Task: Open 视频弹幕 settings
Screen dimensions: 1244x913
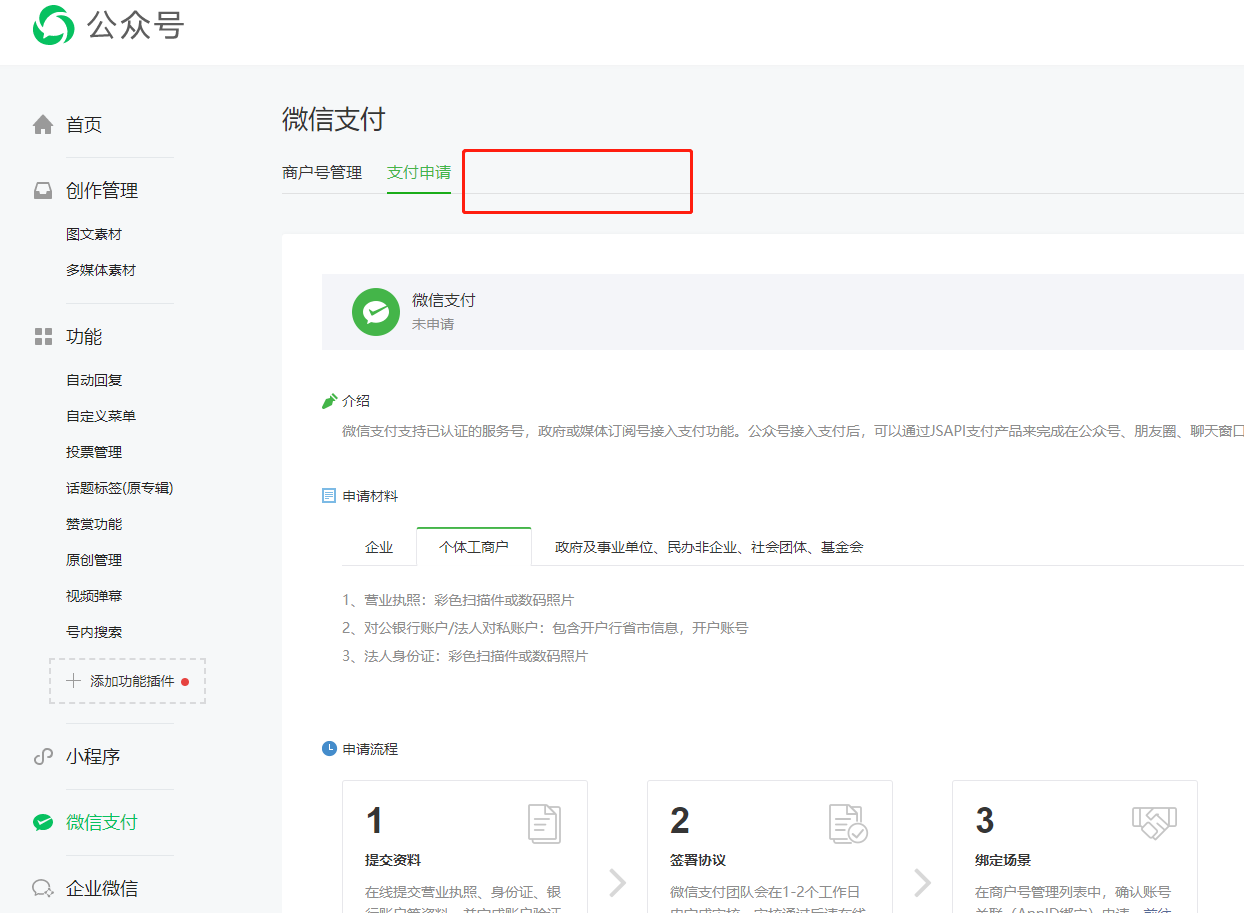Action: pyautogui.click(x=94, y=596)
